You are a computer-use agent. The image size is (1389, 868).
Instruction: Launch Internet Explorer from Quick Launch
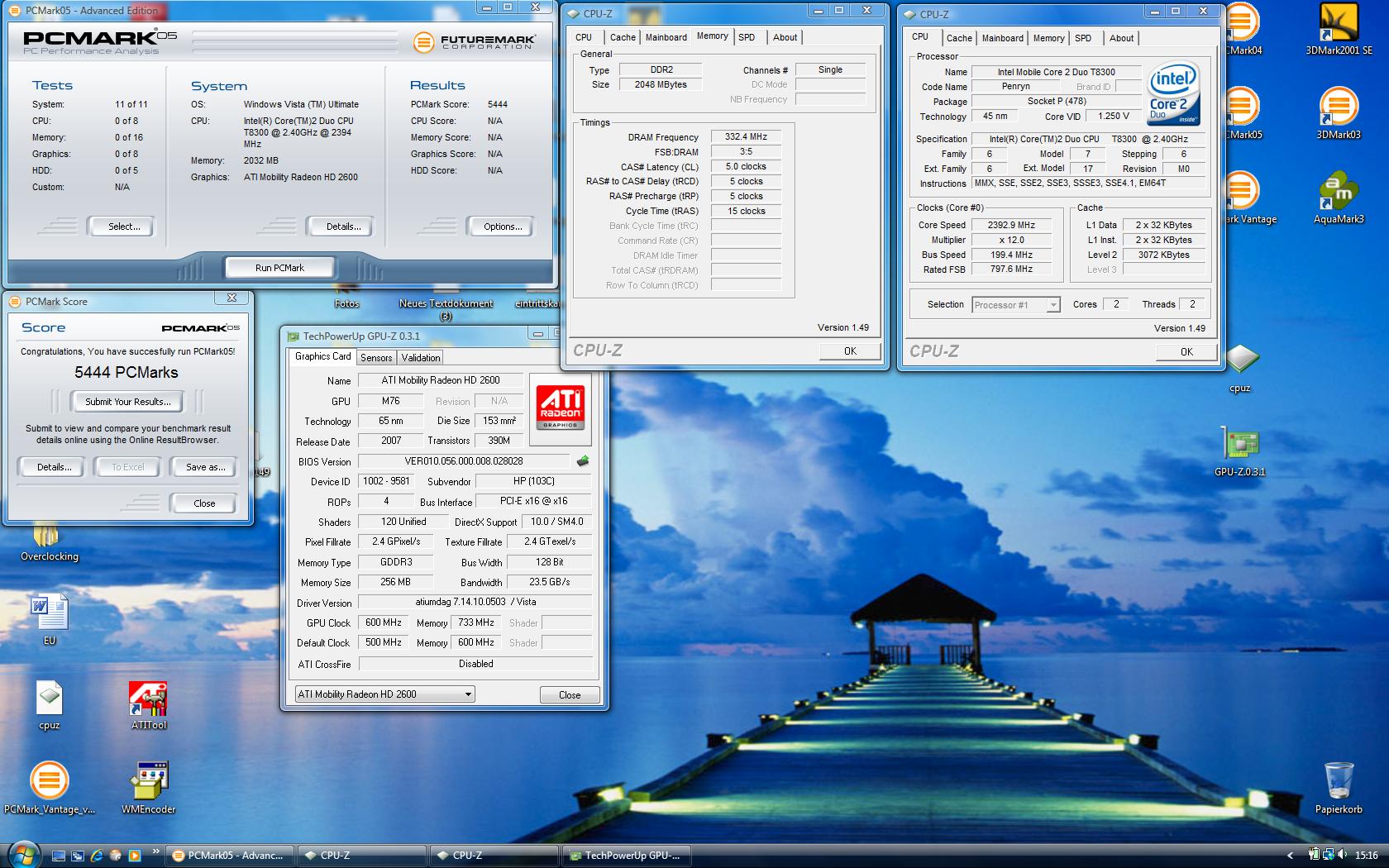(x=97, y=856)
